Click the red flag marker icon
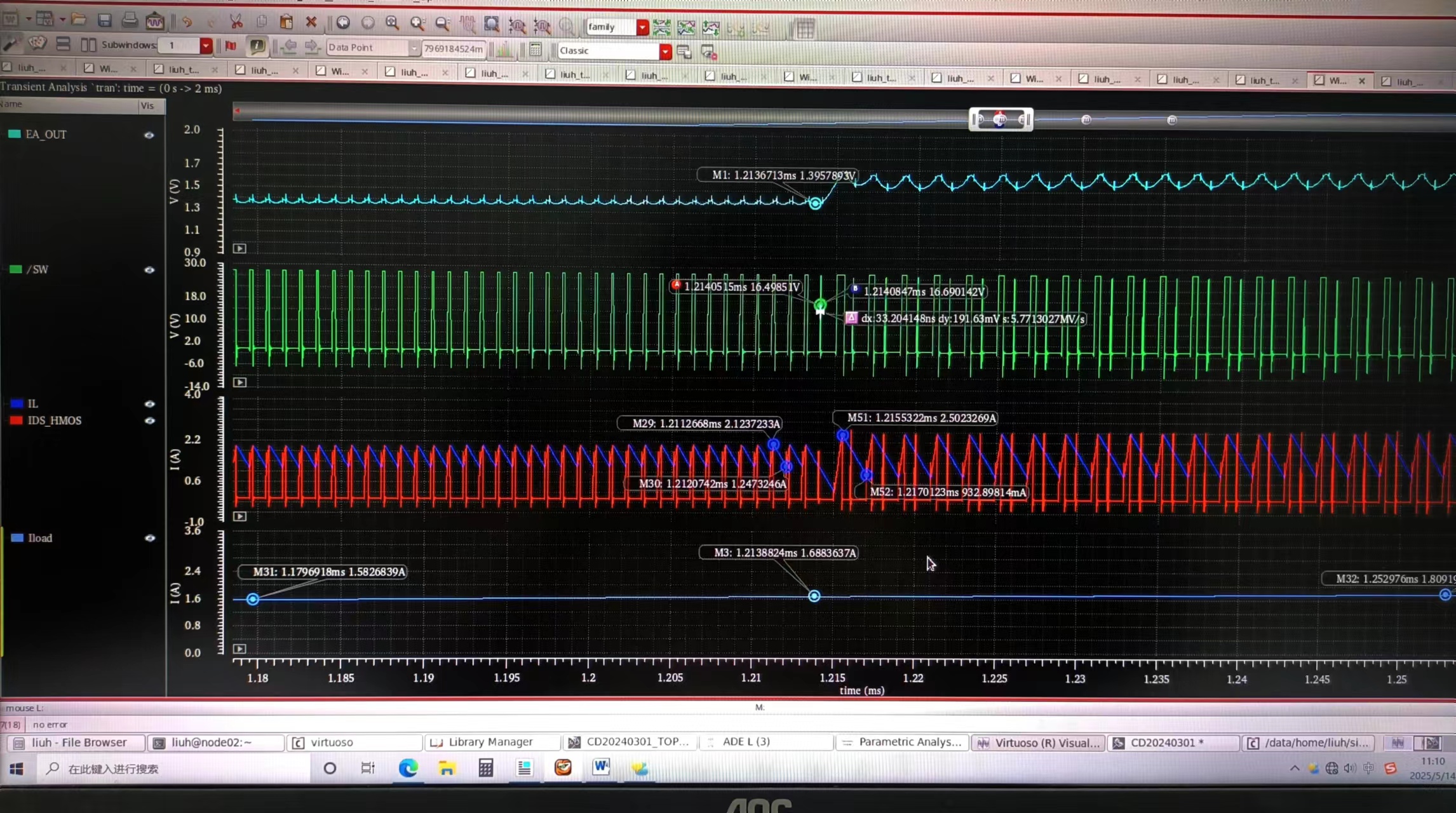 tap(231, 46)
